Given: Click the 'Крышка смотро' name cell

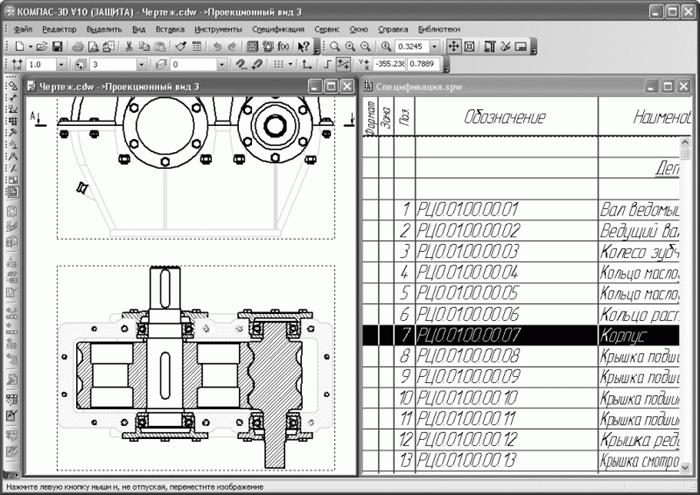Looking at the screenshot, I should point(639,460).
